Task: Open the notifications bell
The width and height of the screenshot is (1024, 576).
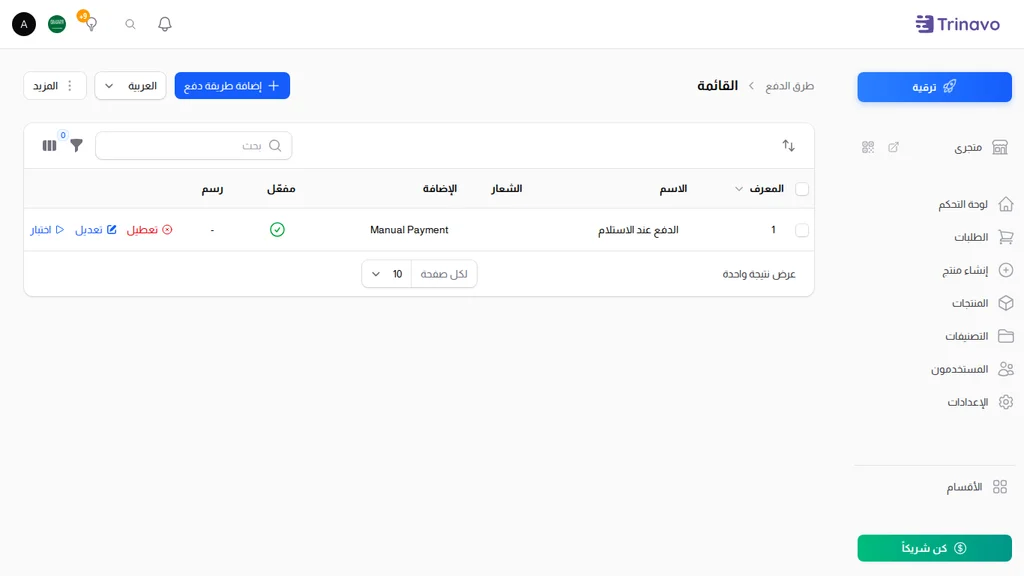Action: coord(165,24)
